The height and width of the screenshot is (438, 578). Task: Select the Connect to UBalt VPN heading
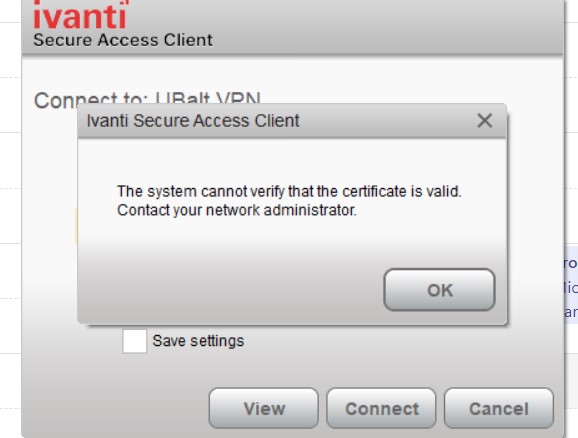pos(147,98)
